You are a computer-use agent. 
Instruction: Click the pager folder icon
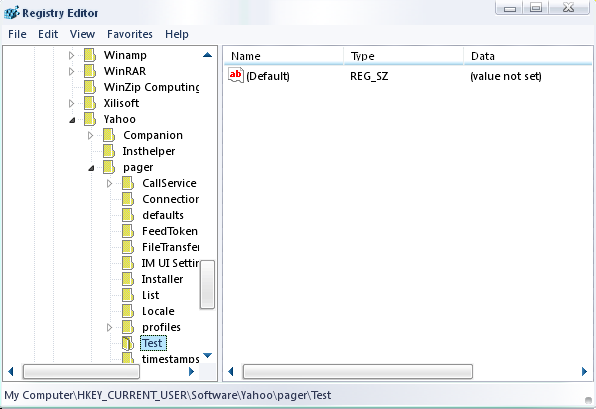pyautogui.click(x=109, y=167)
